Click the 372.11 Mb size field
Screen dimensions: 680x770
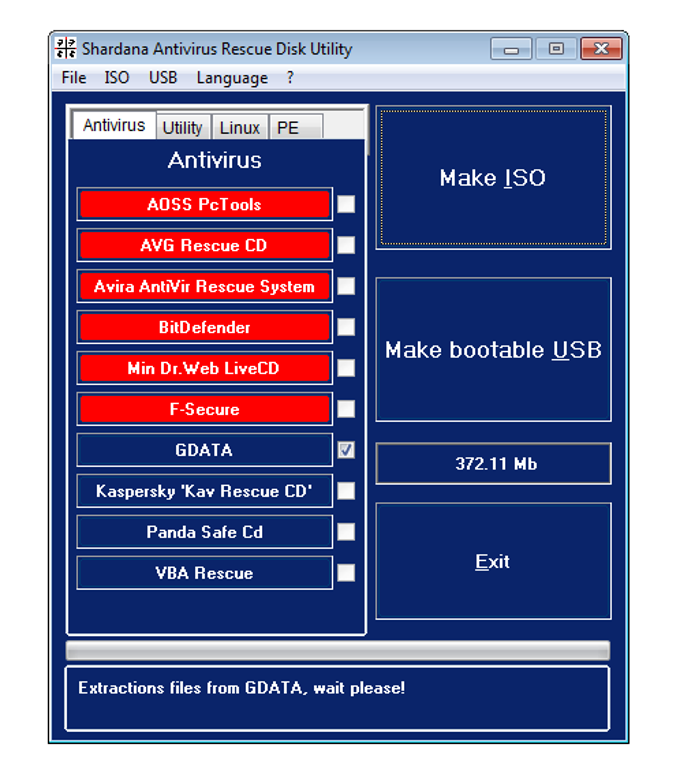(x=493, y=464)
